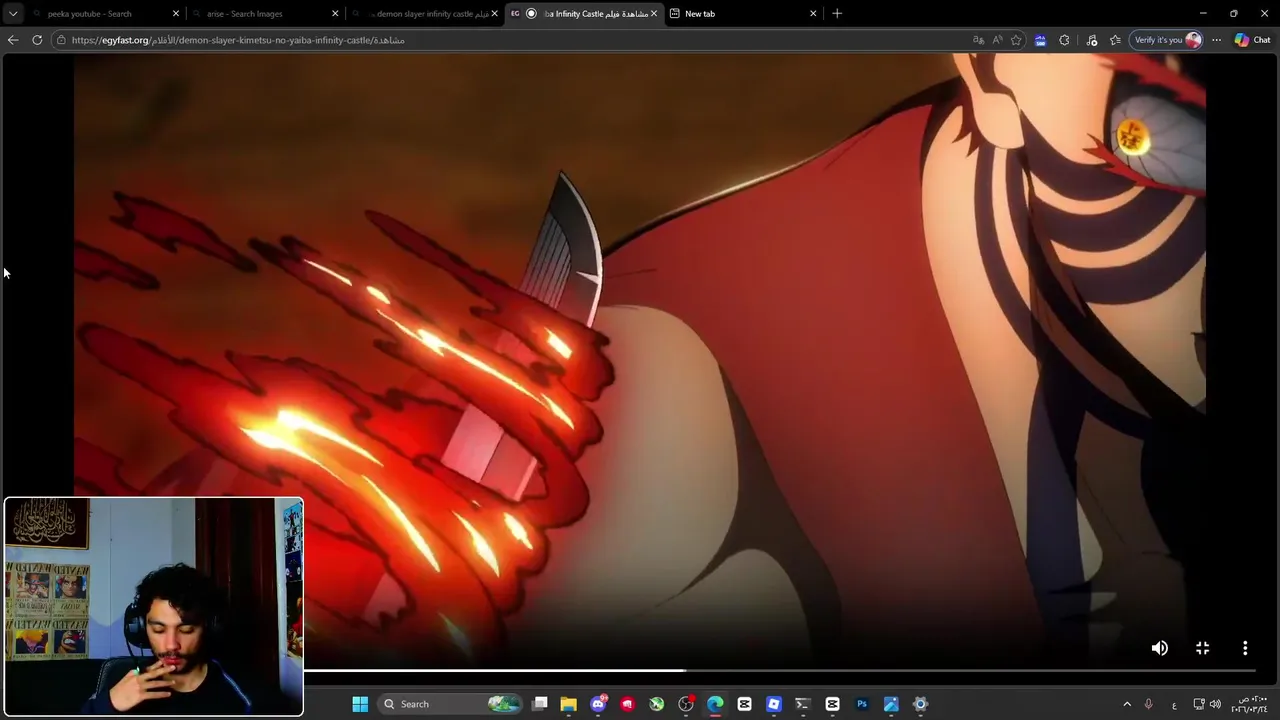Close the 'peeka youtube - Search' tab
This screenshot has height=720, width=1280.
click(x=176, y=14)
